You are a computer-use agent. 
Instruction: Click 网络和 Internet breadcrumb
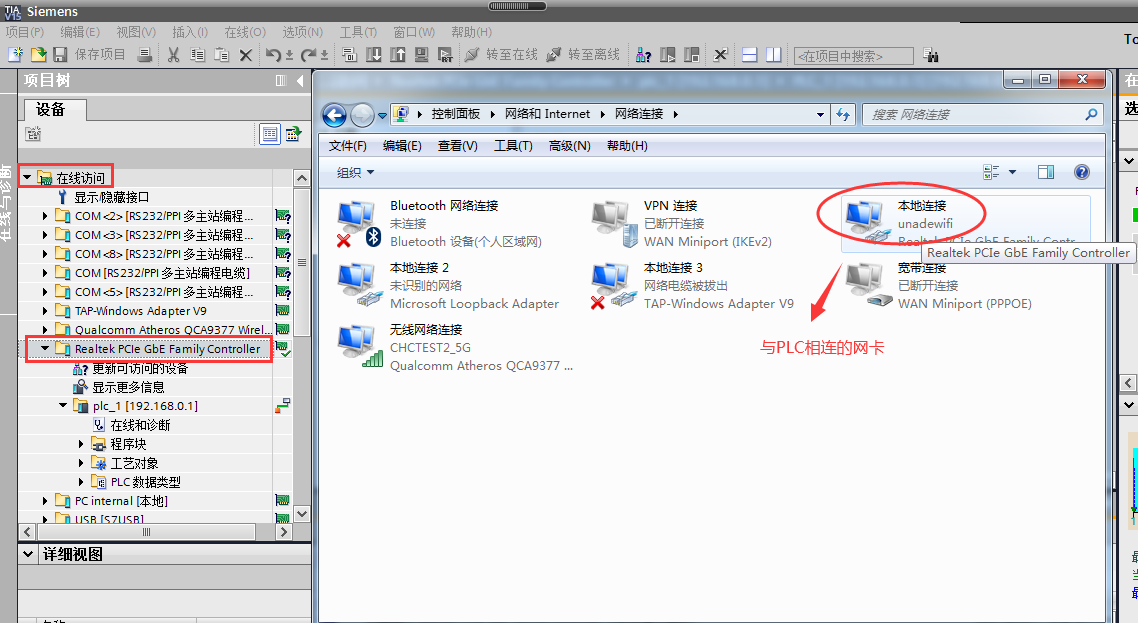point(547,114)
